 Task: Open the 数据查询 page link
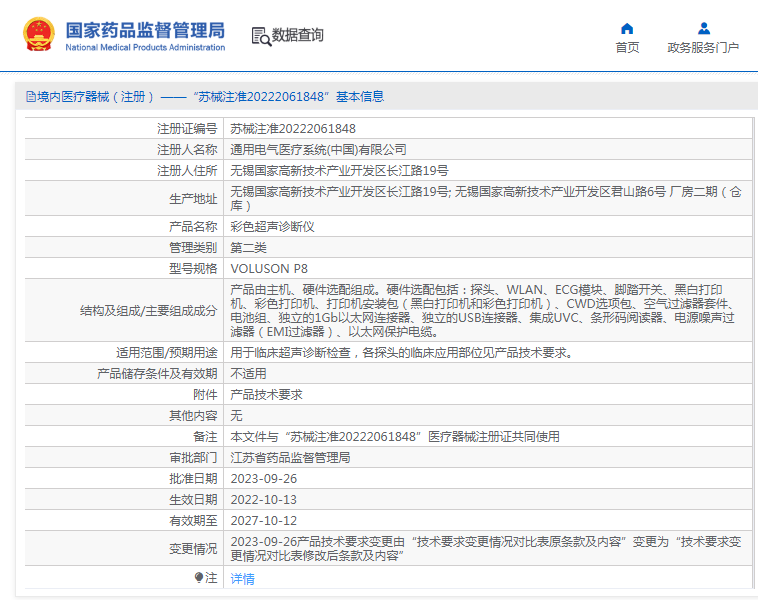(298, 35)
